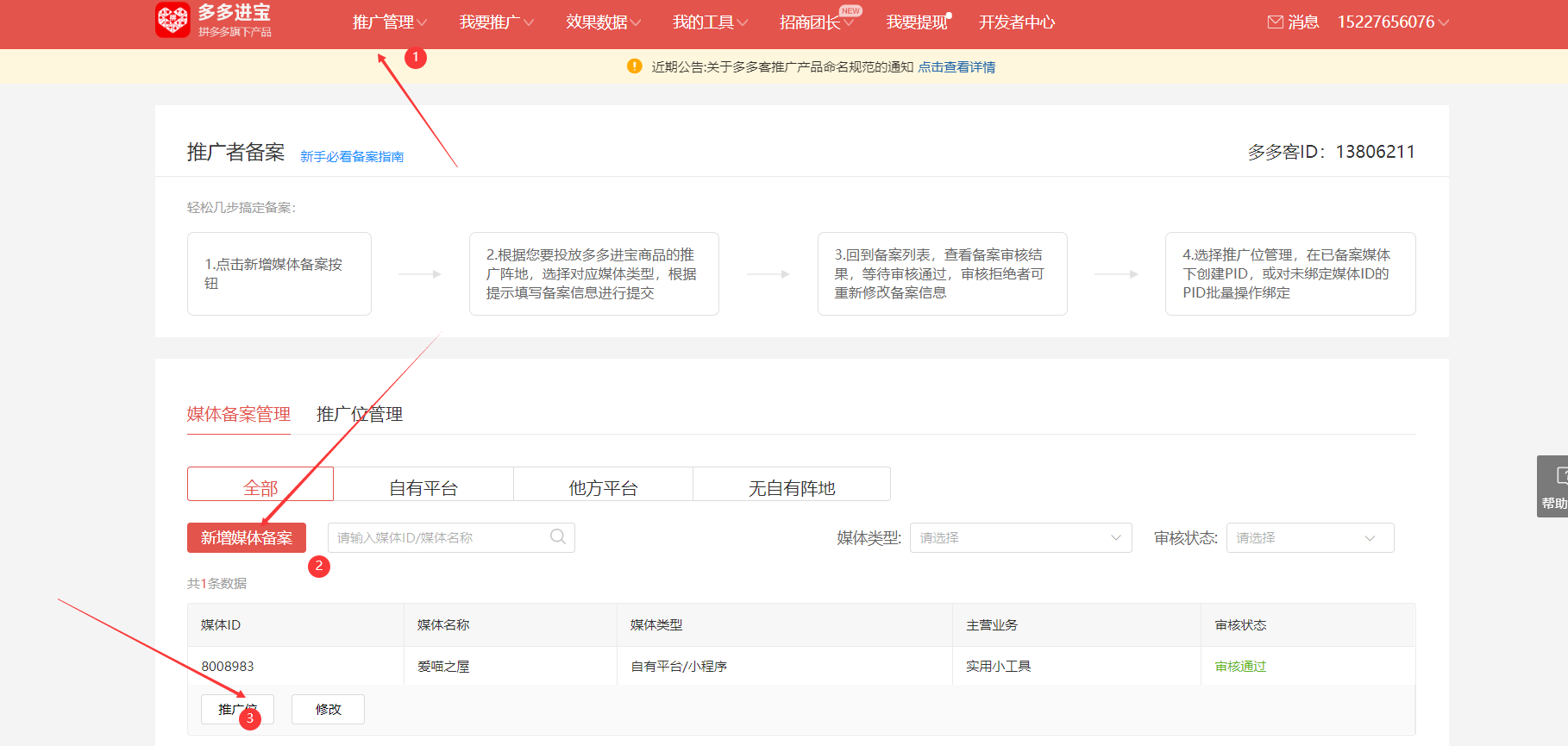Viewport: 1568px width, 746px height.
Task: Expand the 推广管理 menu
Action: (x=390, y=22)
